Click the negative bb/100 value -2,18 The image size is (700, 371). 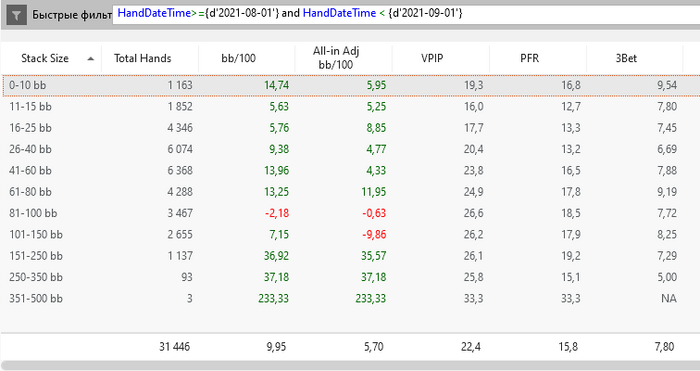coord(277,213)
